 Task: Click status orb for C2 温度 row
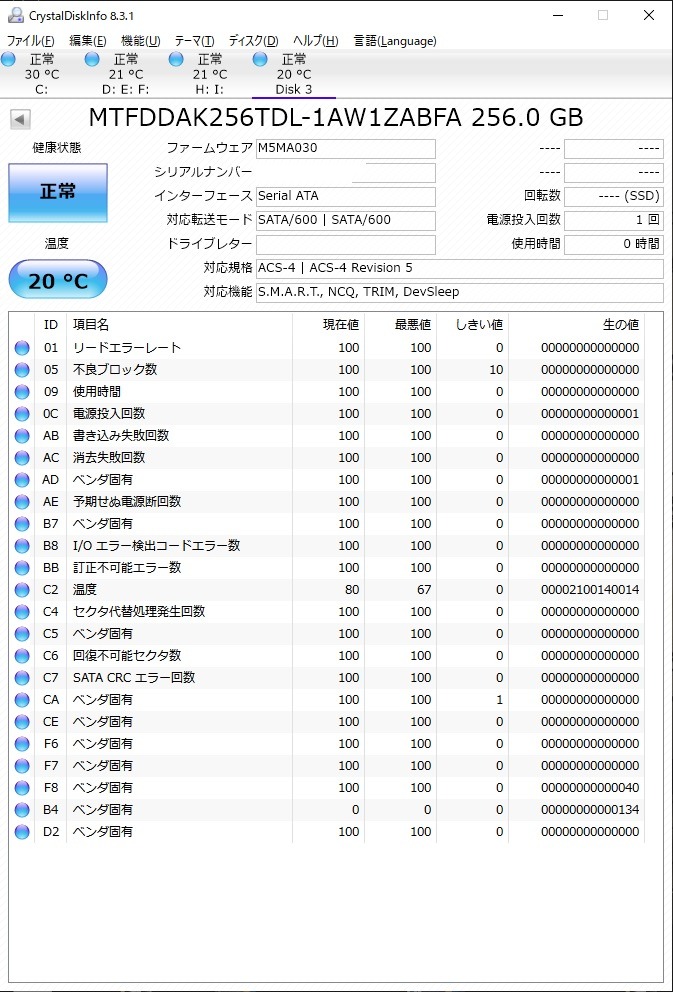coord(22,590)
